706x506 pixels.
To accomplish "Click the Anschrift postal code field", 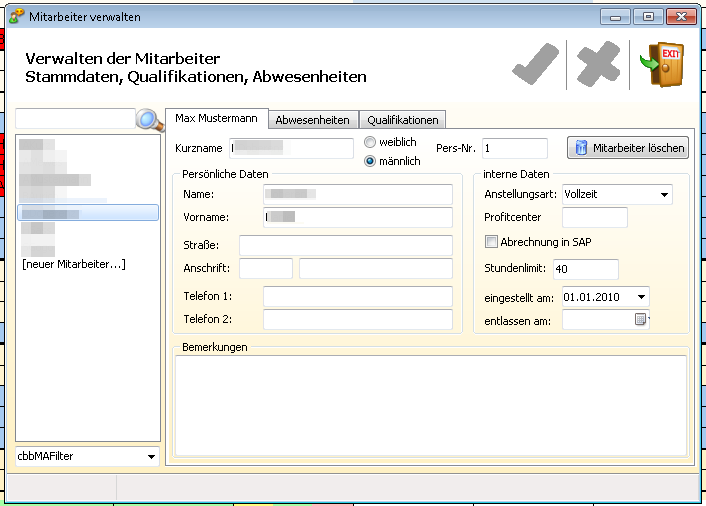I will coord(266,268).
